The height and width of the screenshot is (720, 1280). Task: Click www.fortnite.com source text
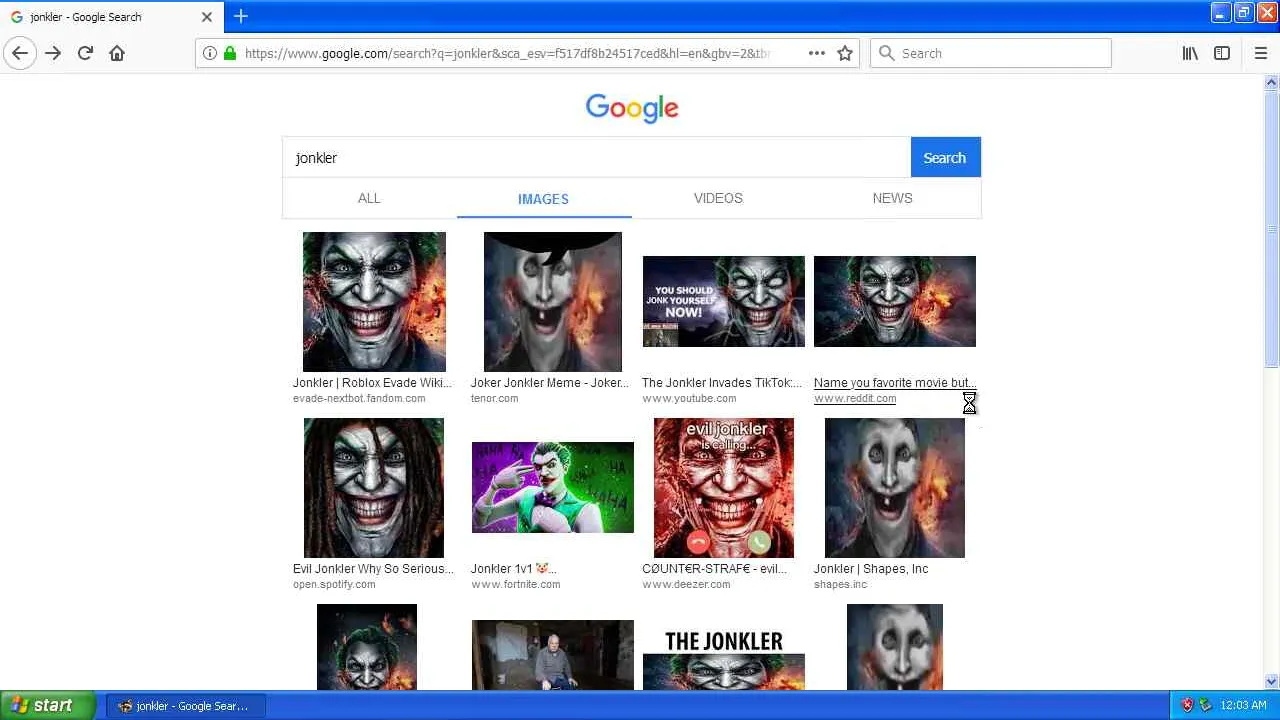click(516, 584)
